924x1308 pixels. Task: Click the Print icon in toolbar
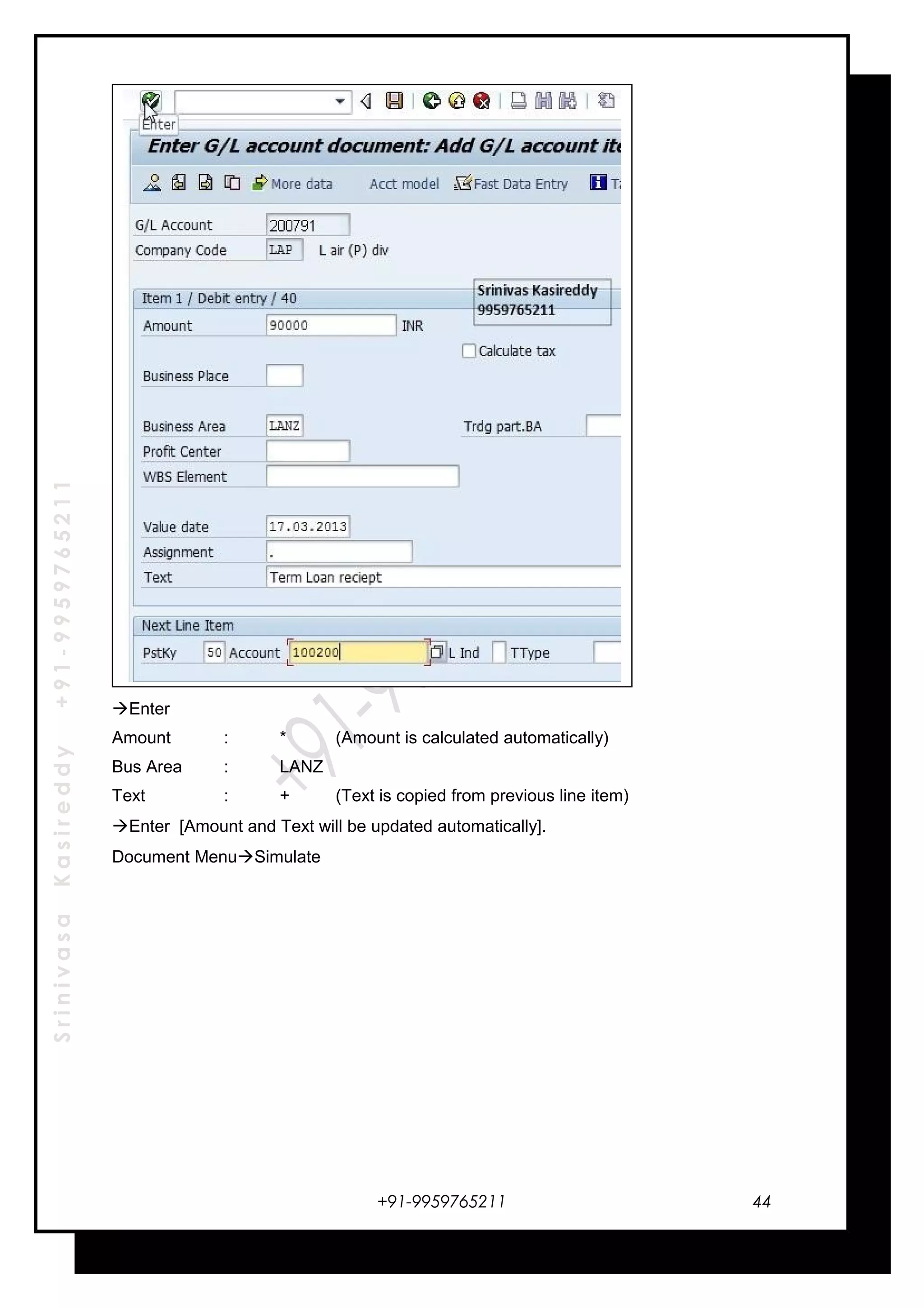(x=518, y=101)
